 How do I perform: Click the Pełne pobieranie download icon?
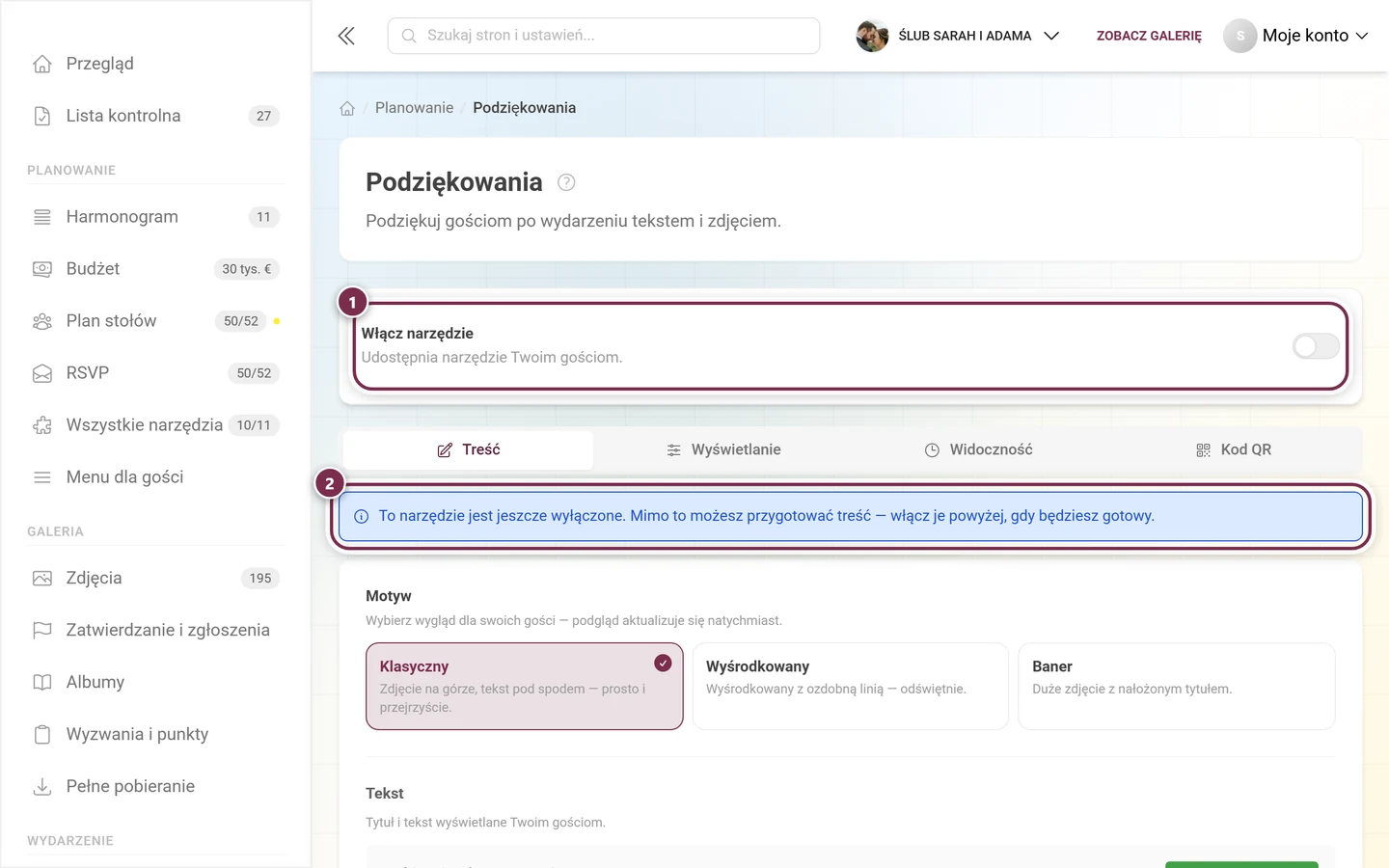42,787
